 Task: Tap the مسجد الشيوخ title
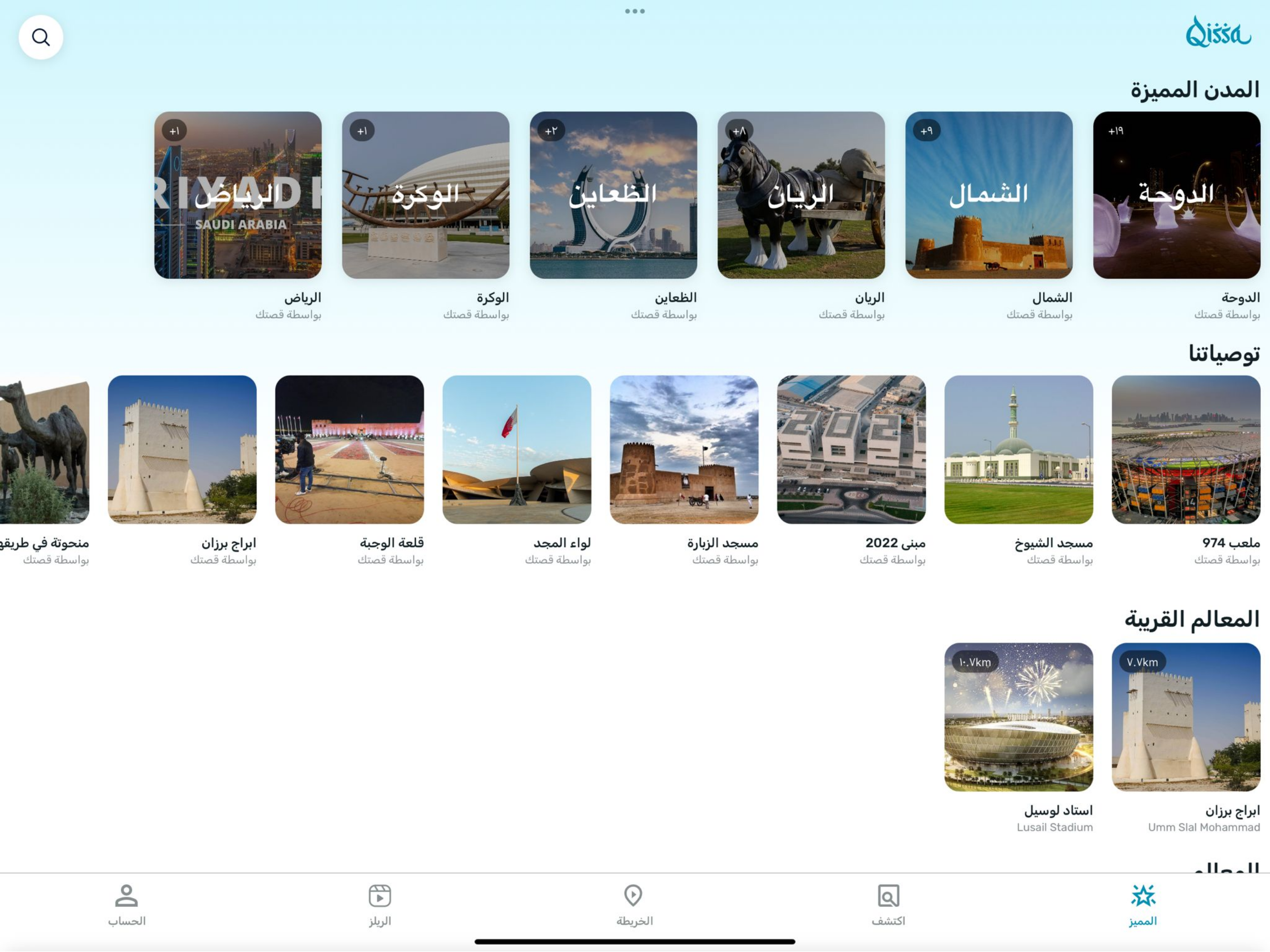click(x=1053, y=543)
